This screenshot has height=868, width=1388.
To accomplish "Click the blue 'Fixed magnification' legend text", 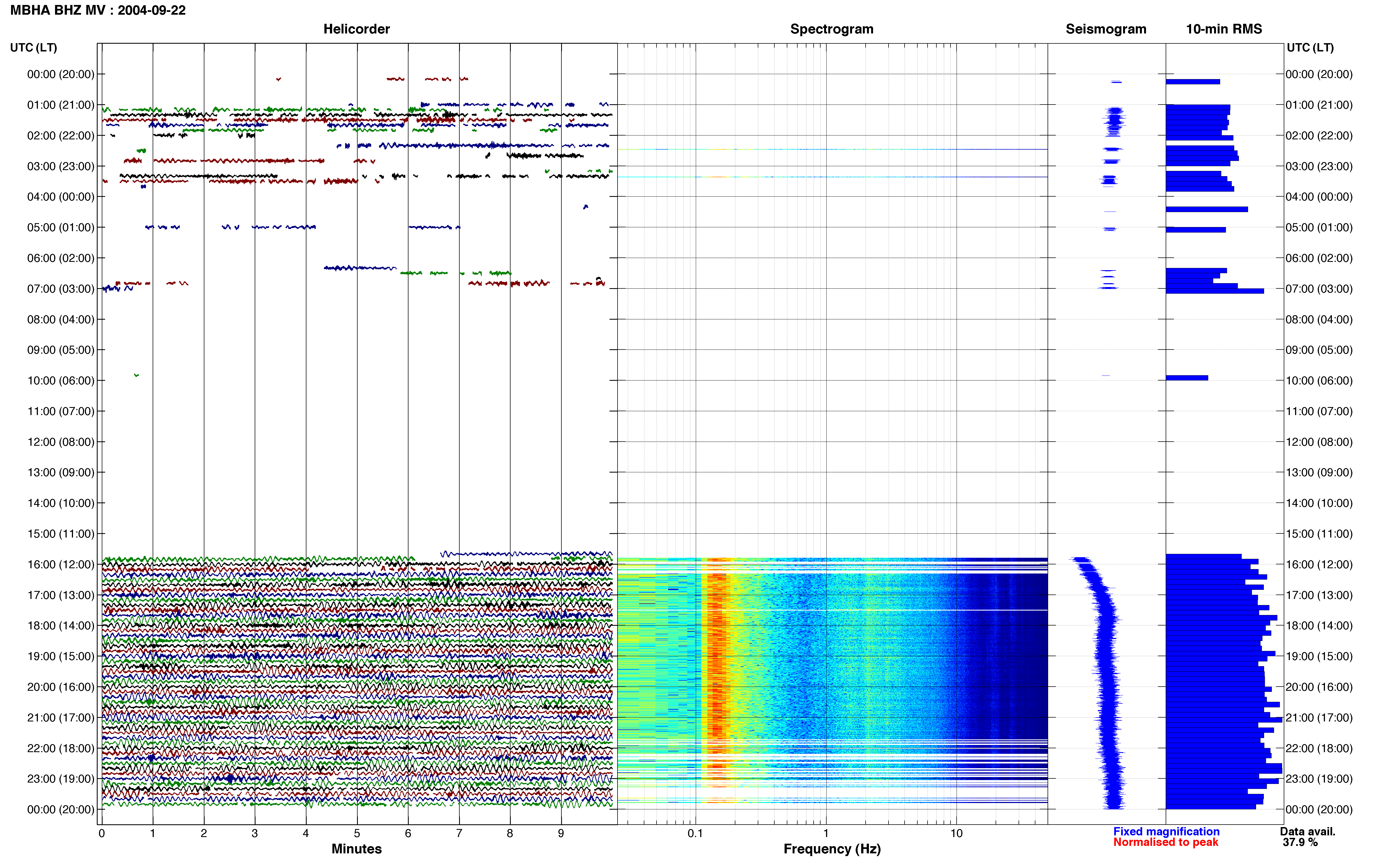I will coord(1166,831).
